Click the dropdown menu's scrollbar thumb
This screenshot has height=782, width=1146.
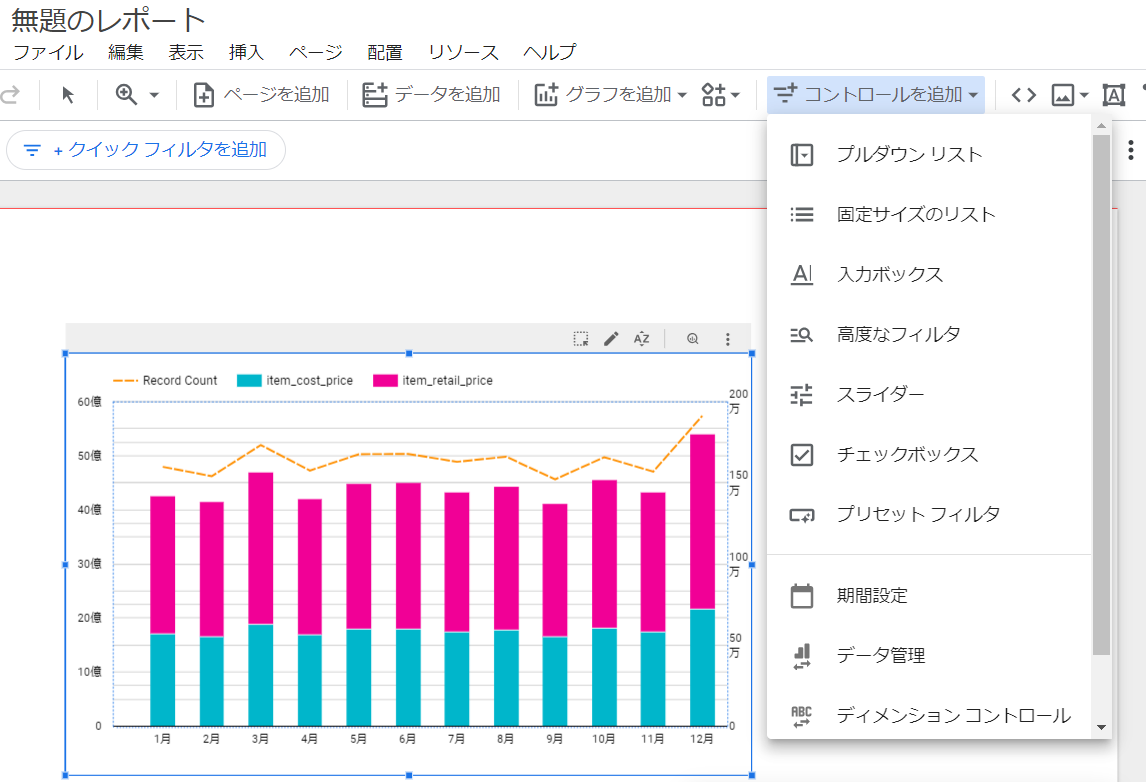click(1101, 395)
